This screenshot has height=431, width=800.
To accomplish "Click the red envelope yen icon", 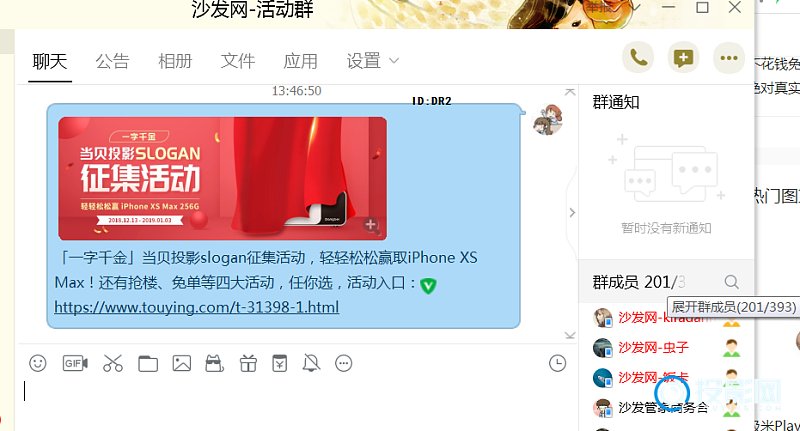I will click(x=280, y=363).
